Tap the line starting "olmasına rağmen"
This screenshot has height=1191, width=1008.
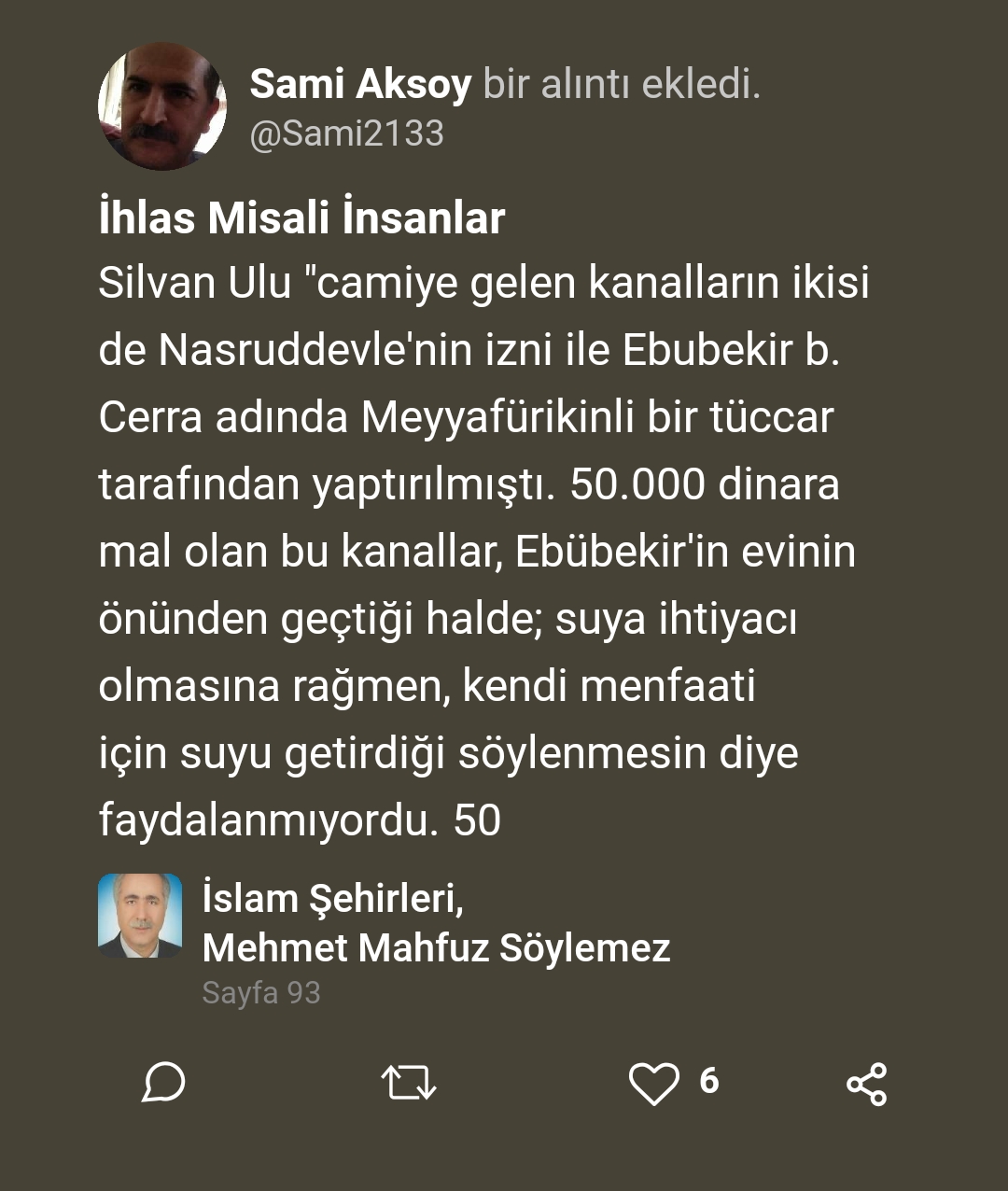(427, 686)
